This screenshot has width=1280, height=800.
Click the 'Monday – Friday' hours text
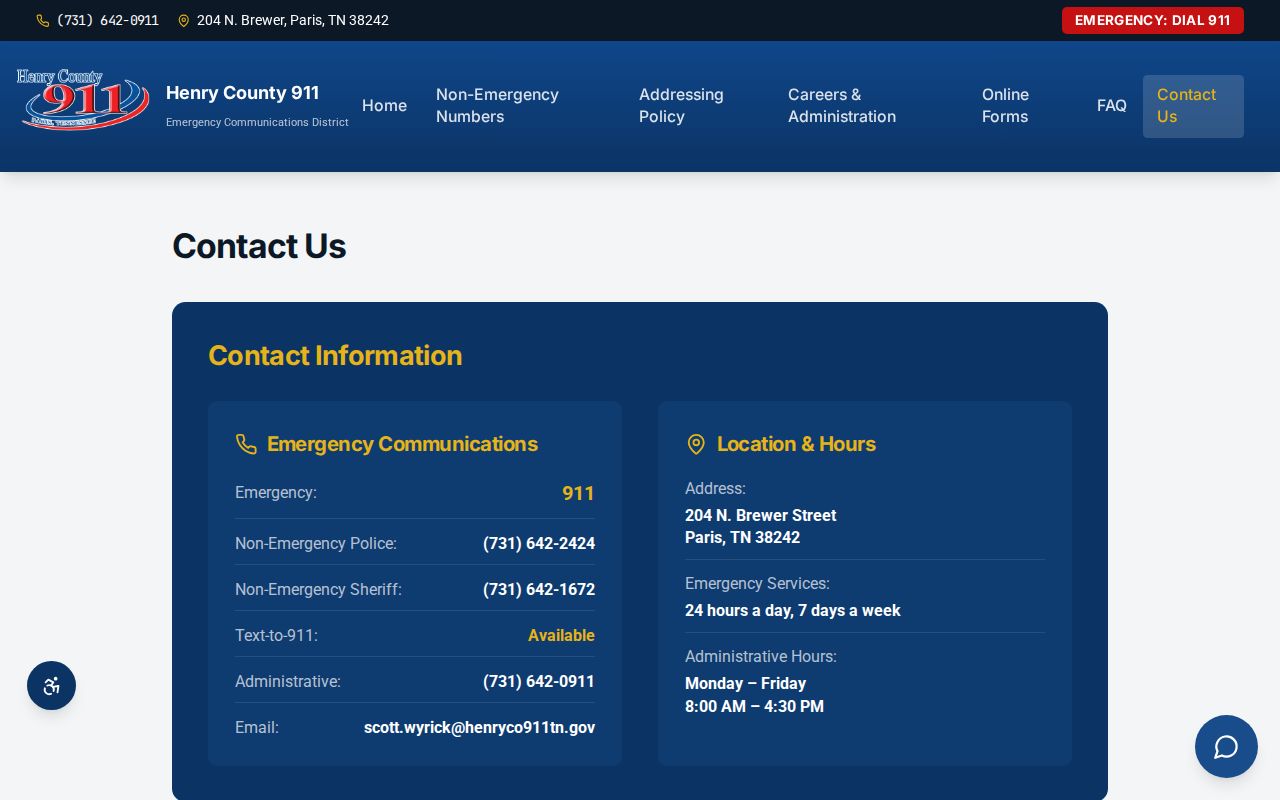[745, 684]
